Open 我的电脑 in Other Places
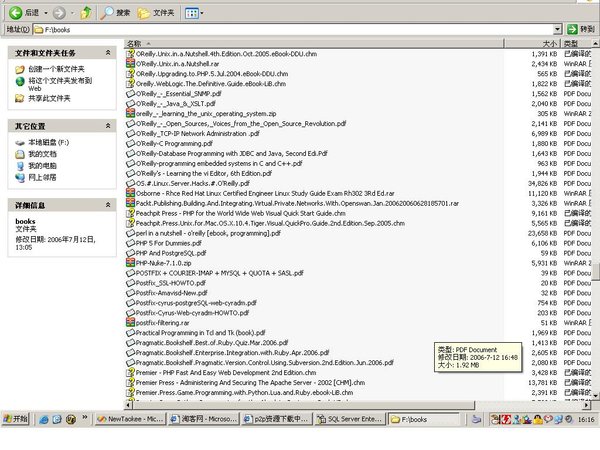Viewport: 600px width, 450px height. point(42,165)
